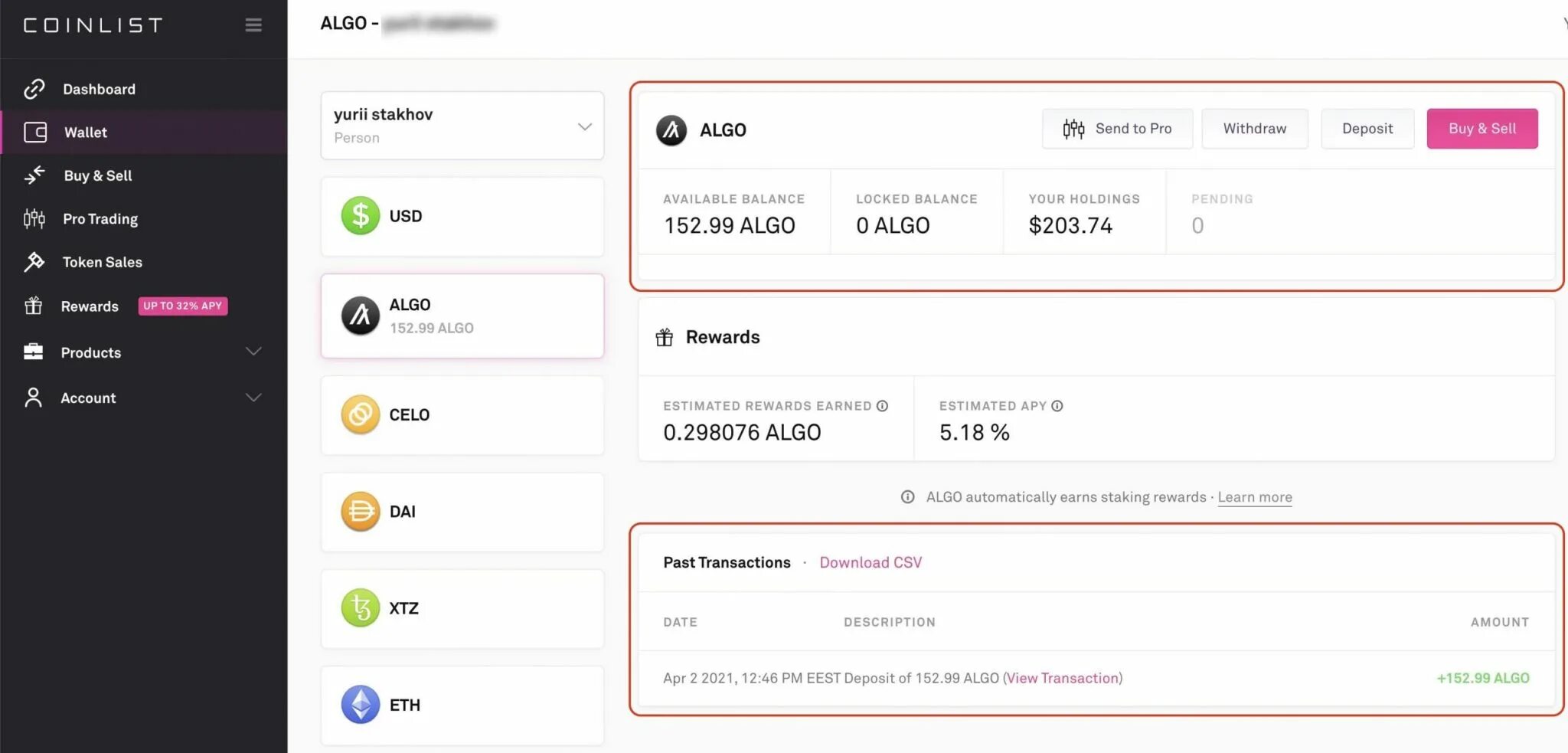
Task: Click the DAI coin icon
Action: [x=361, y=512]
